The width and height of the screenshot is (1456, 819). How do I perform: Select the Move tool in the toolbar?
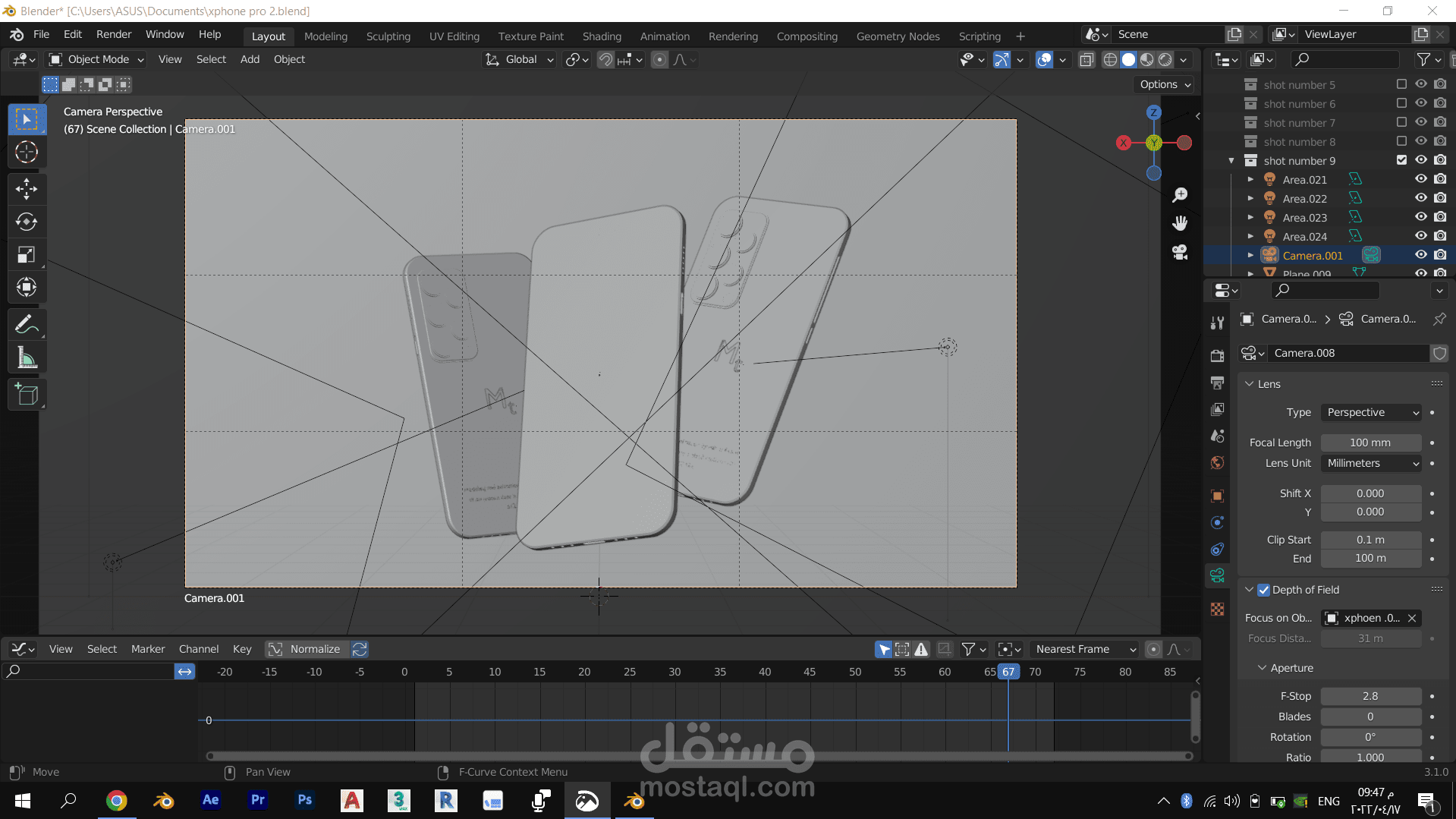27,188
